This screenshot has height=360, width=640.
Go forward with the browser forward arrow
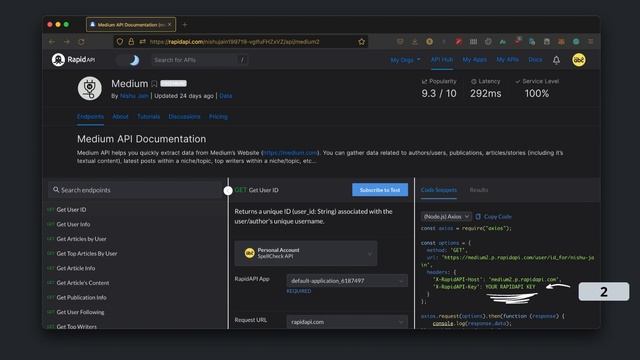point(67,42)
